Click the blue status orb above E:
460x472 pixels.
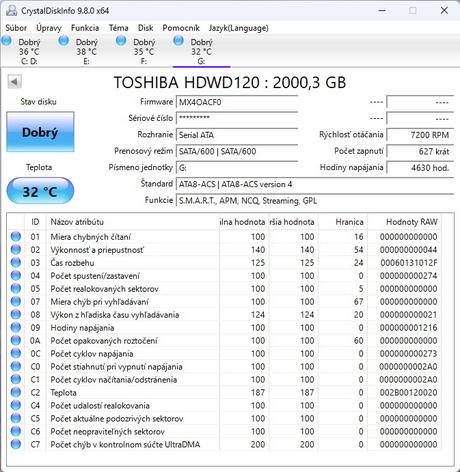pos(64,41)
